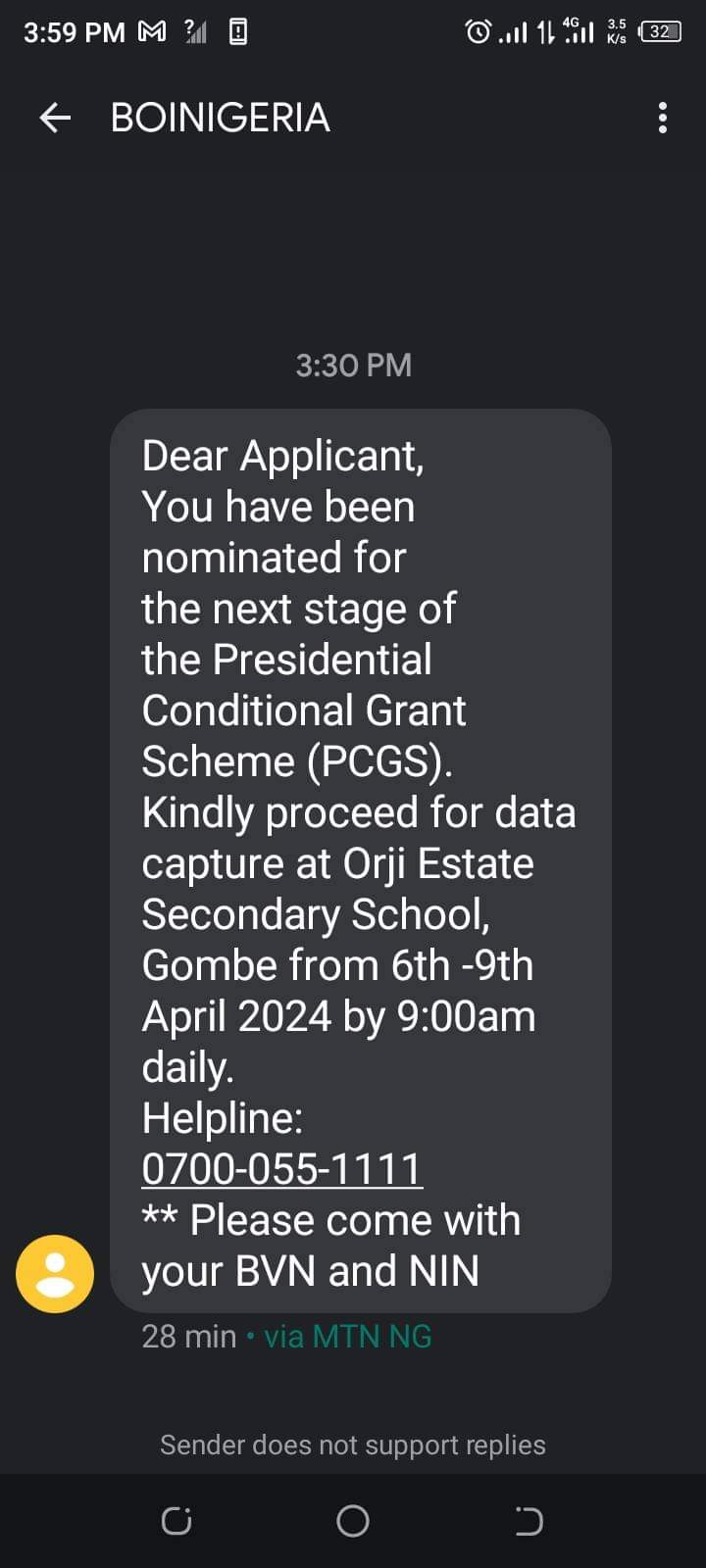The image size is (706, 1568).
Task: Open the BOINIGERIA conversation title
Action: [x=221, y=118]
